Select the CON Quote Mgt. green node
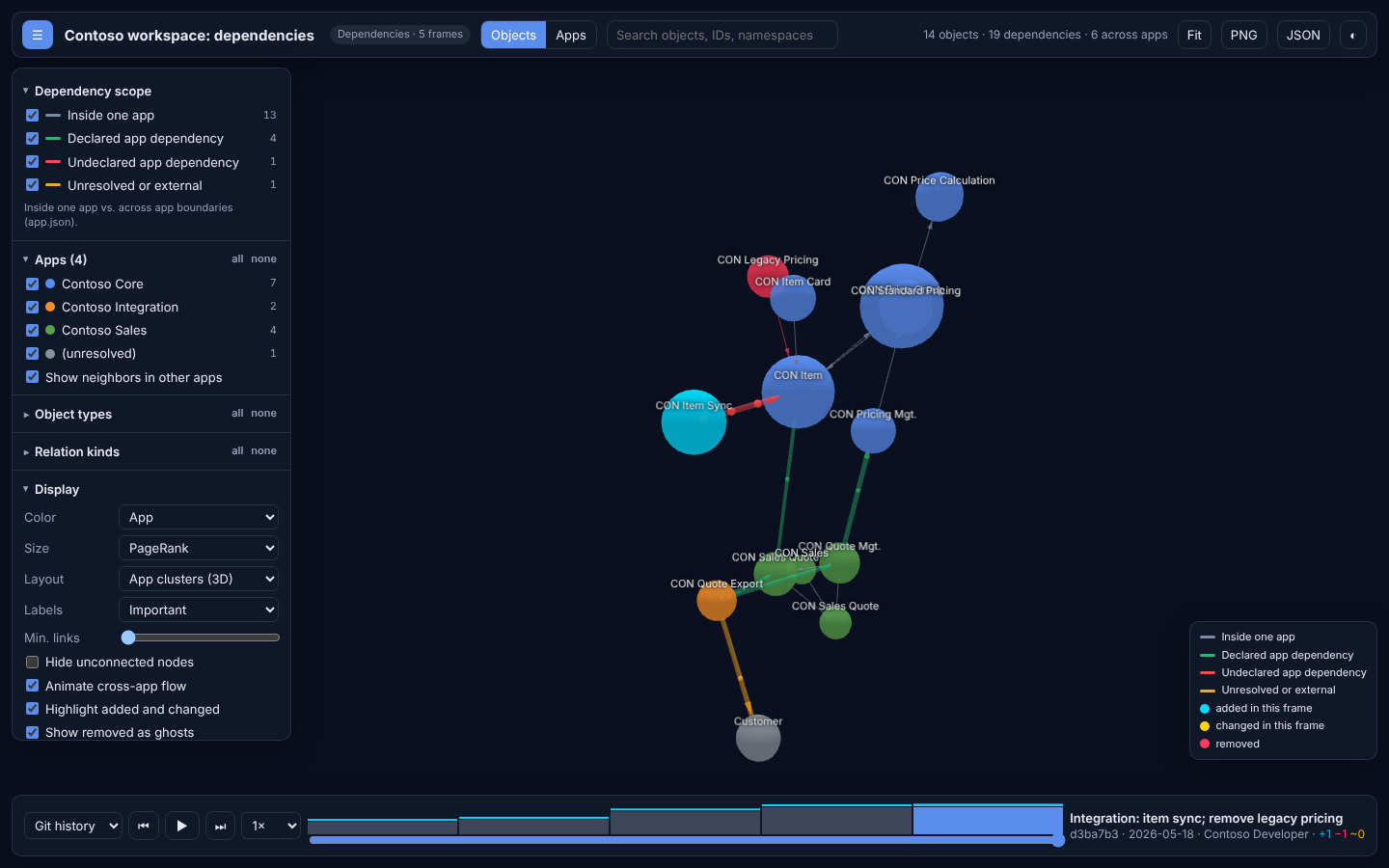The width and height of the screenshot is (1389, 868). point(840,564)
